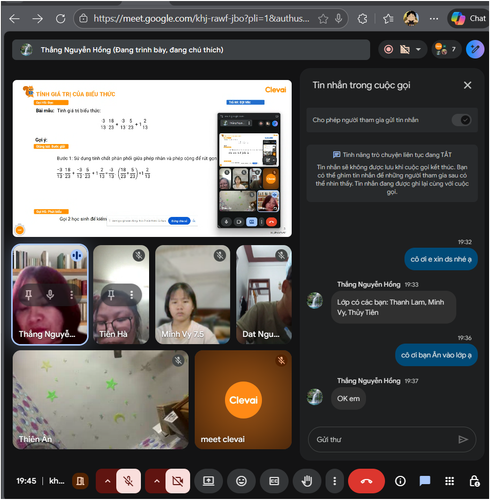Open the activities grid icon
Image resolution: width=490 pixels, height=500 pixels.
point(449,481)
